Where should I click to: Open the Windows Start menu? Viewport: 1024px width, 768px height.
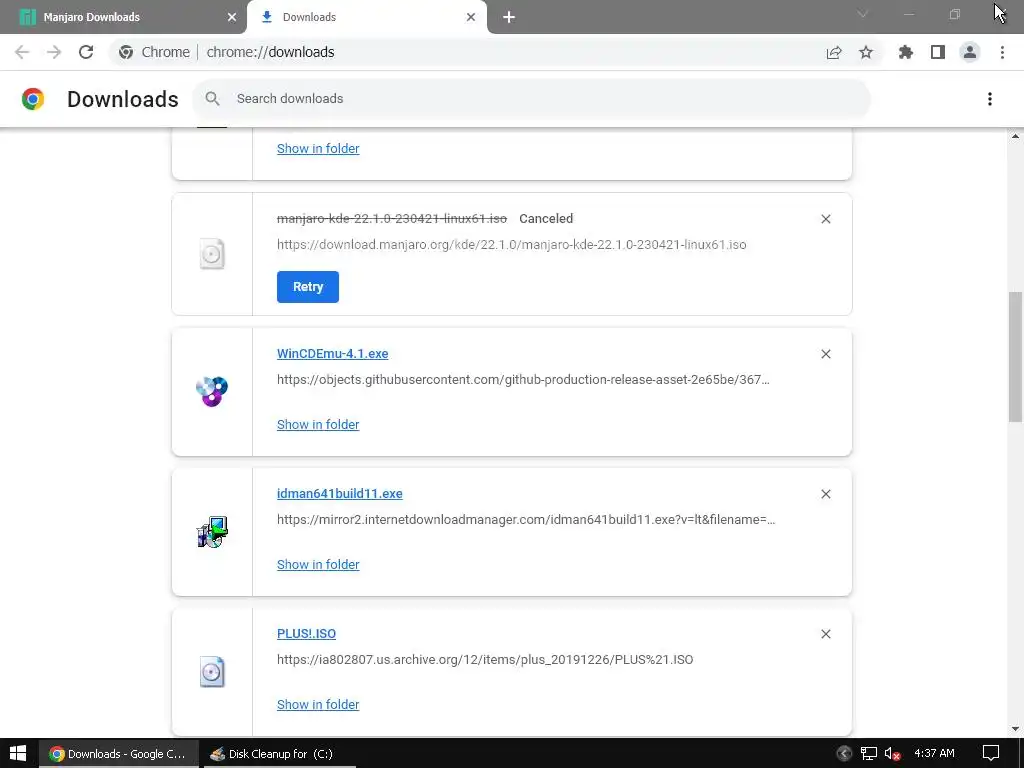click(x=18, y=754)
